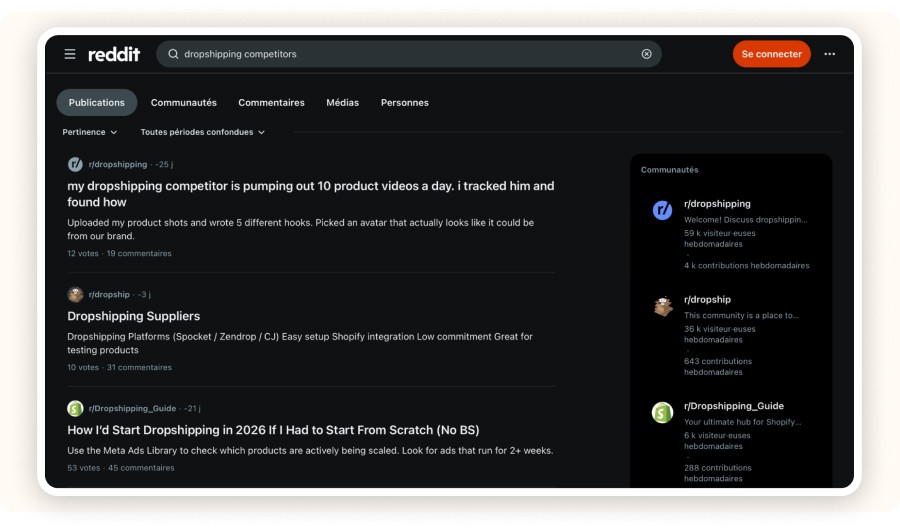Expand the Pertinence sort dropdown
This screenshot has height=532, width=900.
coord(90,132)
